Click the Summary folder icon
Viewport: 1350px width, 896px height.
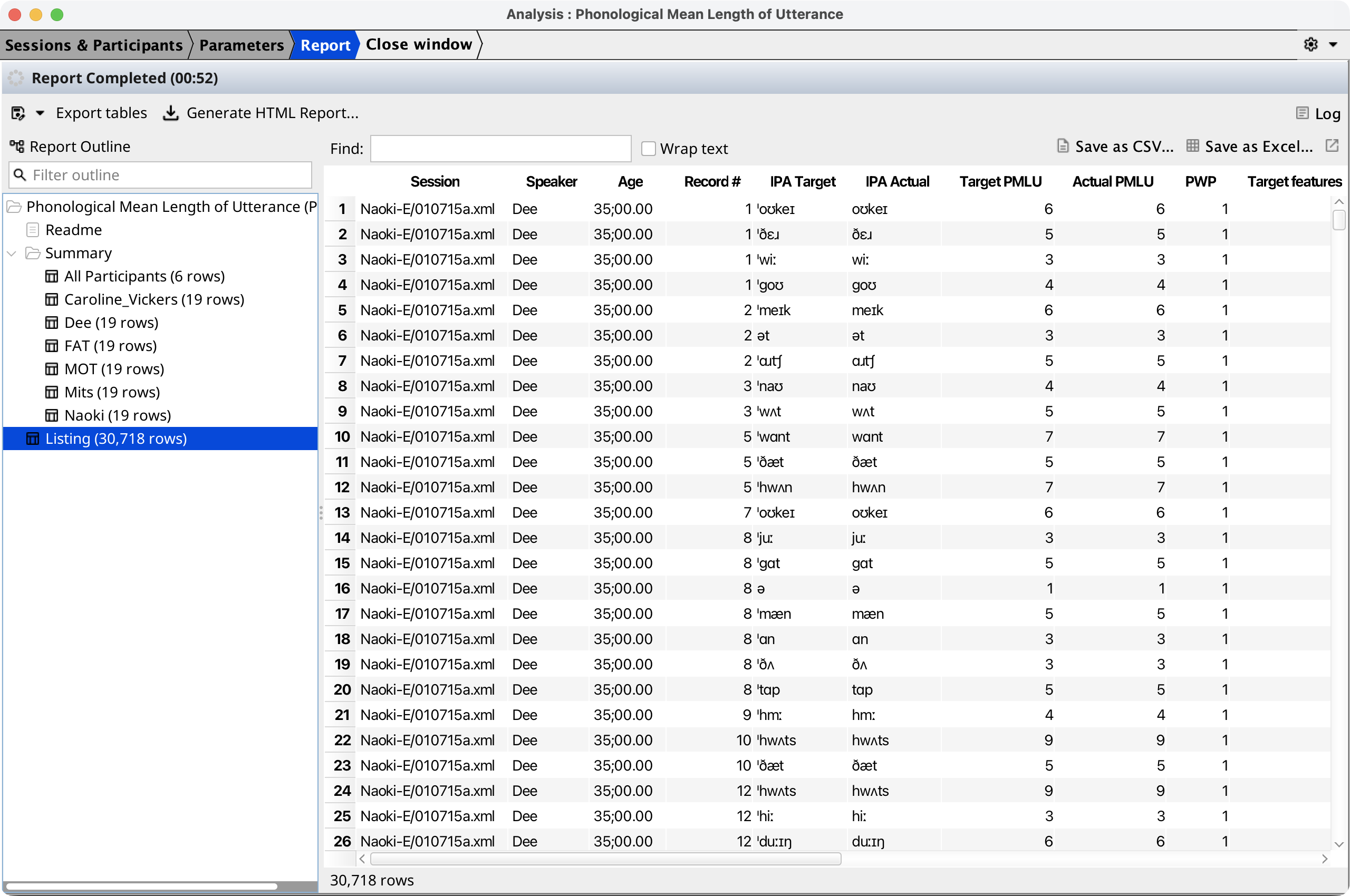click(33, 253)
